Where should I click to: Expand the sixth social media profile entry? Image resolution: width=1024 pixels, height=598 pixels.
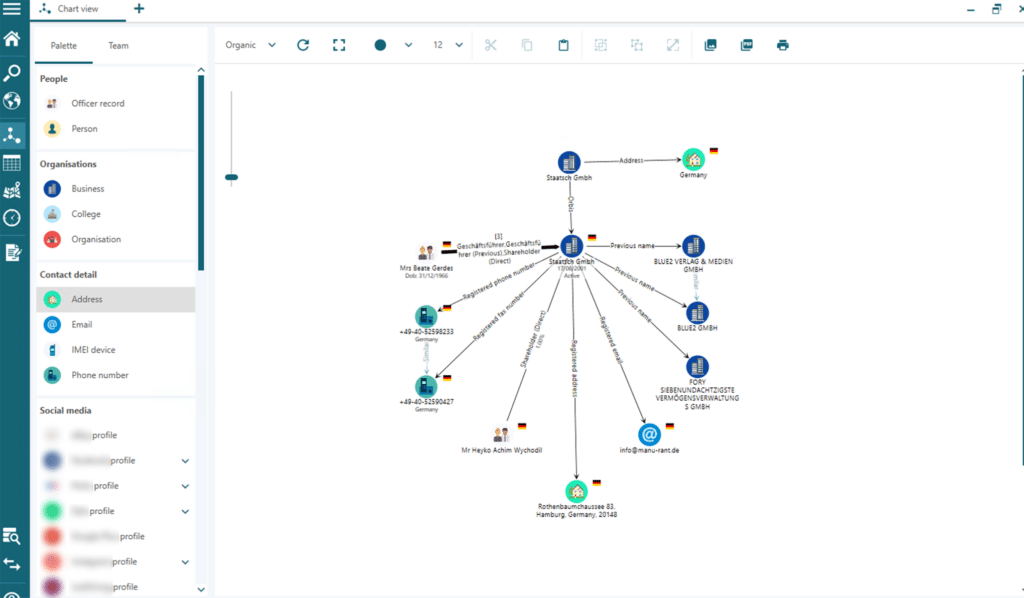click(185, 562)
